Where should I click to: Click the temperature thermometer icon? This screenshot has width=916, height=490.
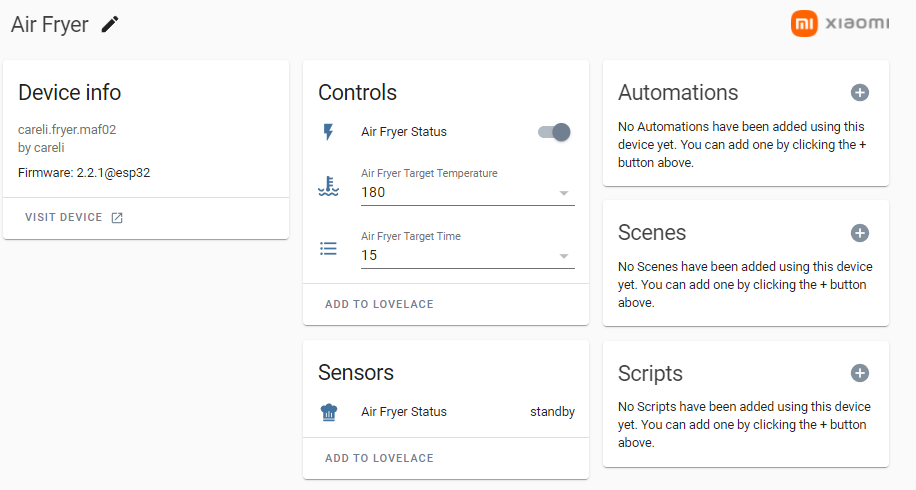[329, 187]
